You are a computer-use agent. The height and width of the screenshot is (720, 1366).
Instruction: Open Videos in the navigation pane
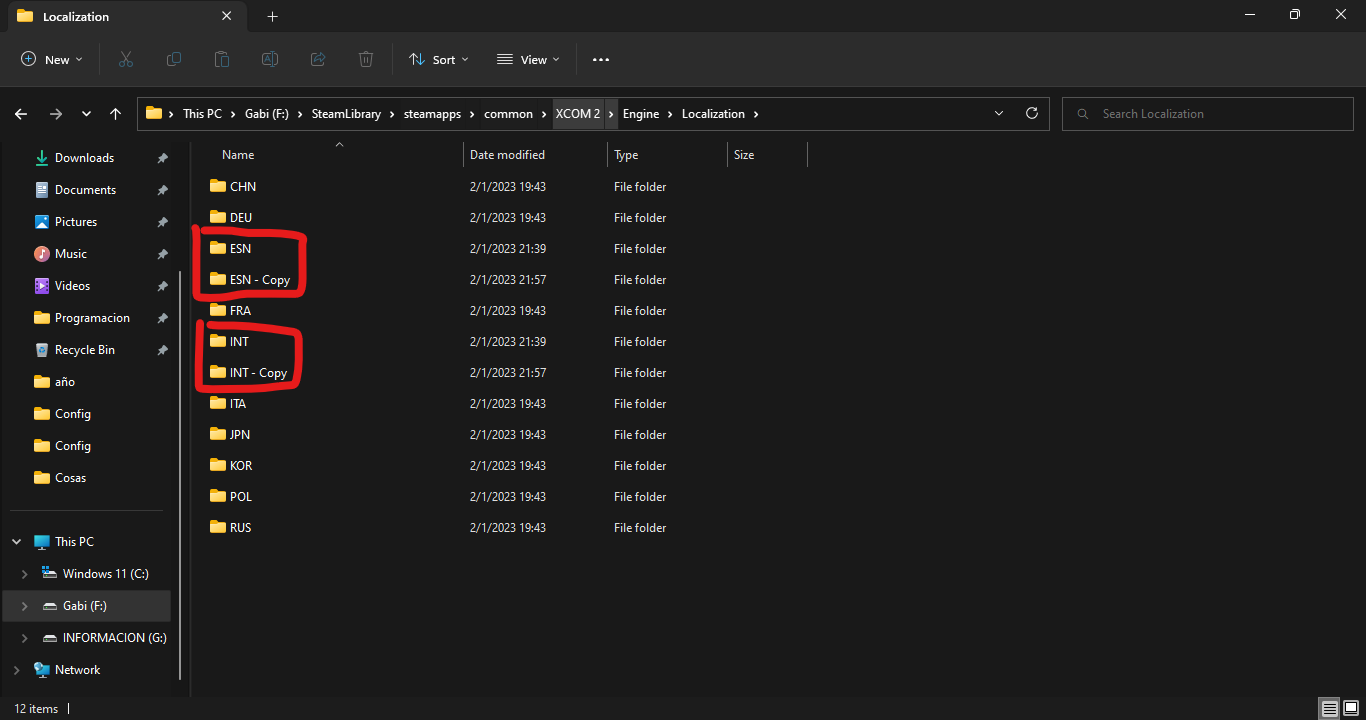72,286
